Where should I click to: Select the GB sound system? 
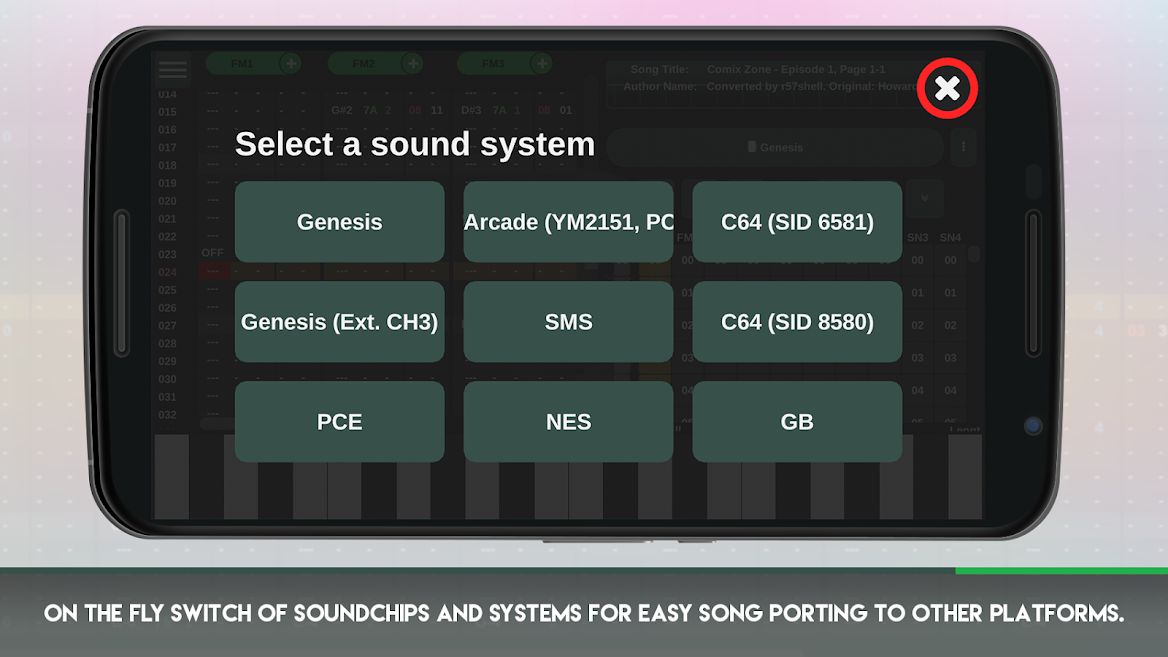click(797, 422)
